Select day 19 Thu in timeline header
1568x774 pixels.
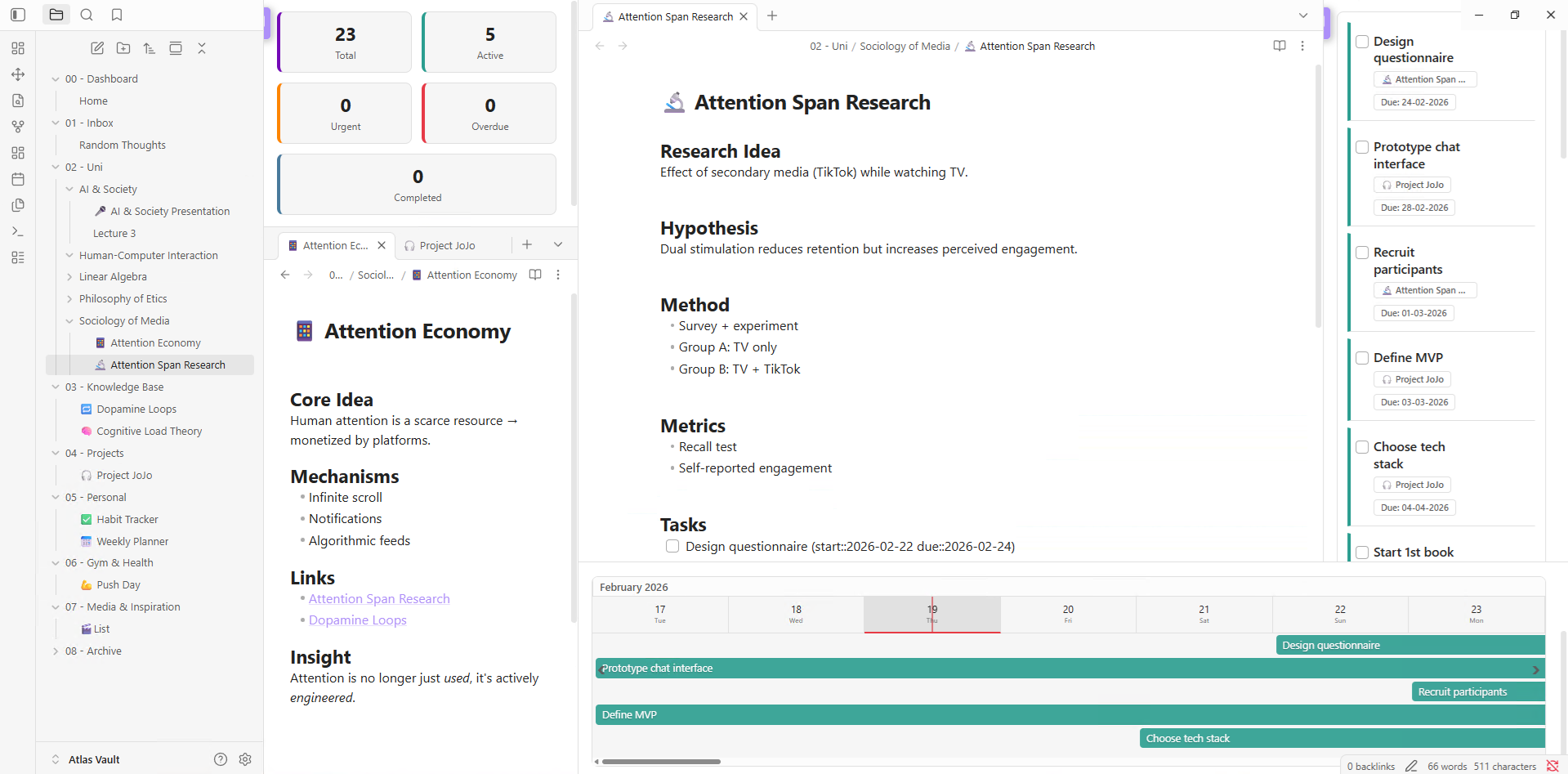[932, 615]
